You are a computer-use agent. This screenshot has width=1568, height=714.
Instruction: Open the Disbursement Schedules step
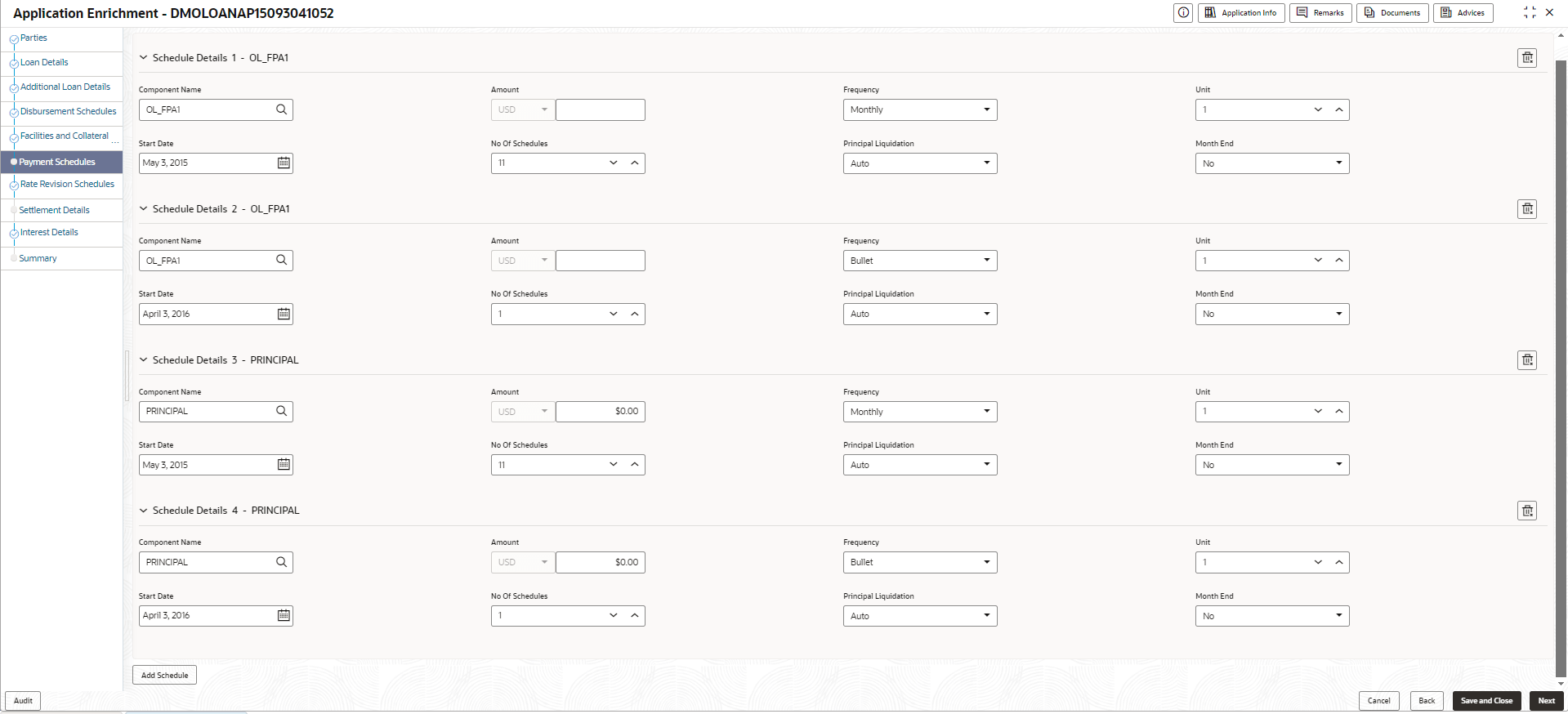[68, 111]
